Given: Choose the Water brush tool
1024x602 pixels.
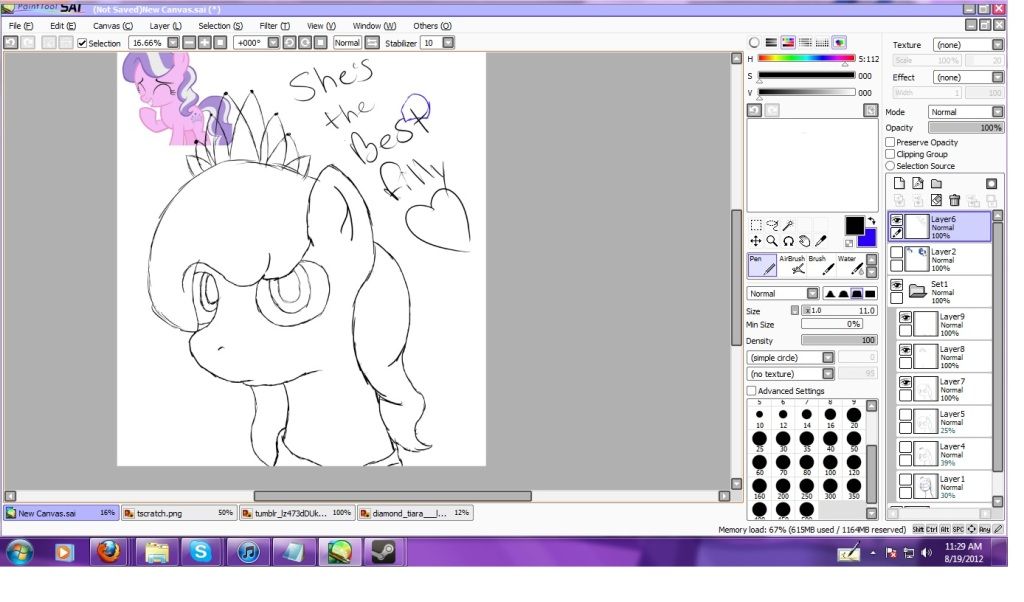Looking at the screenshot, I should click(x=850, y=265).
